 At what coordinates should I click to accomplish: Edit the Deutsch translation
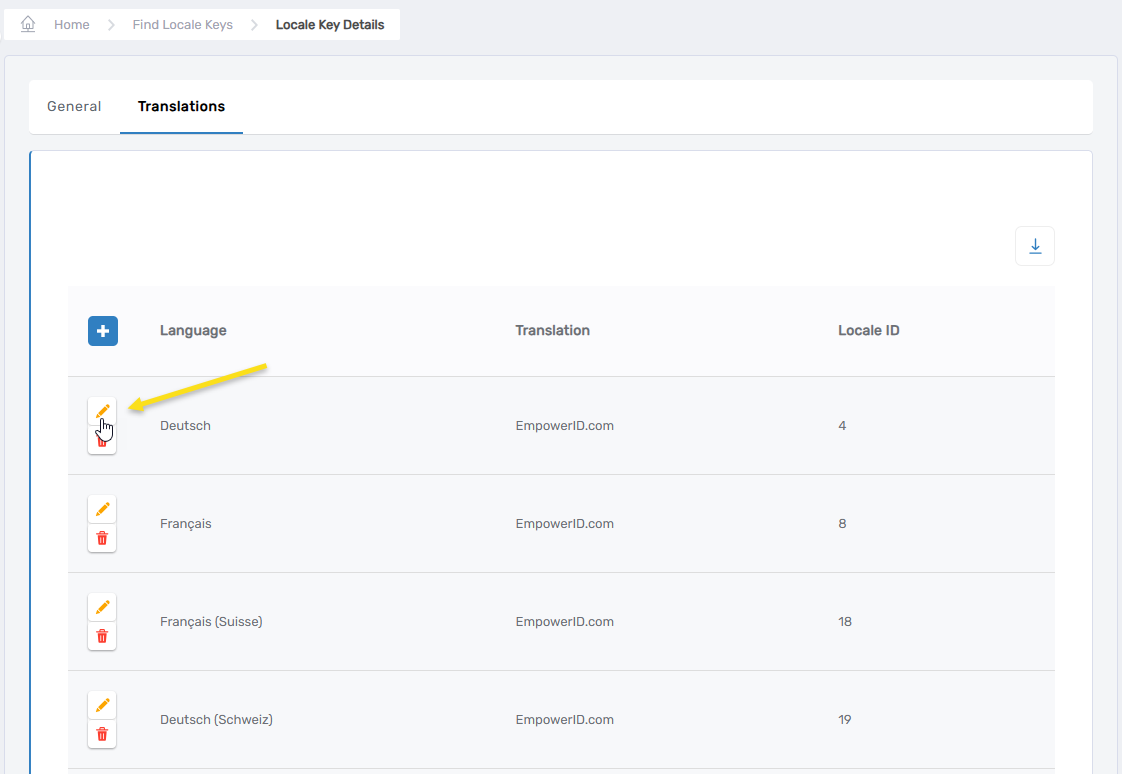(102, 411)
